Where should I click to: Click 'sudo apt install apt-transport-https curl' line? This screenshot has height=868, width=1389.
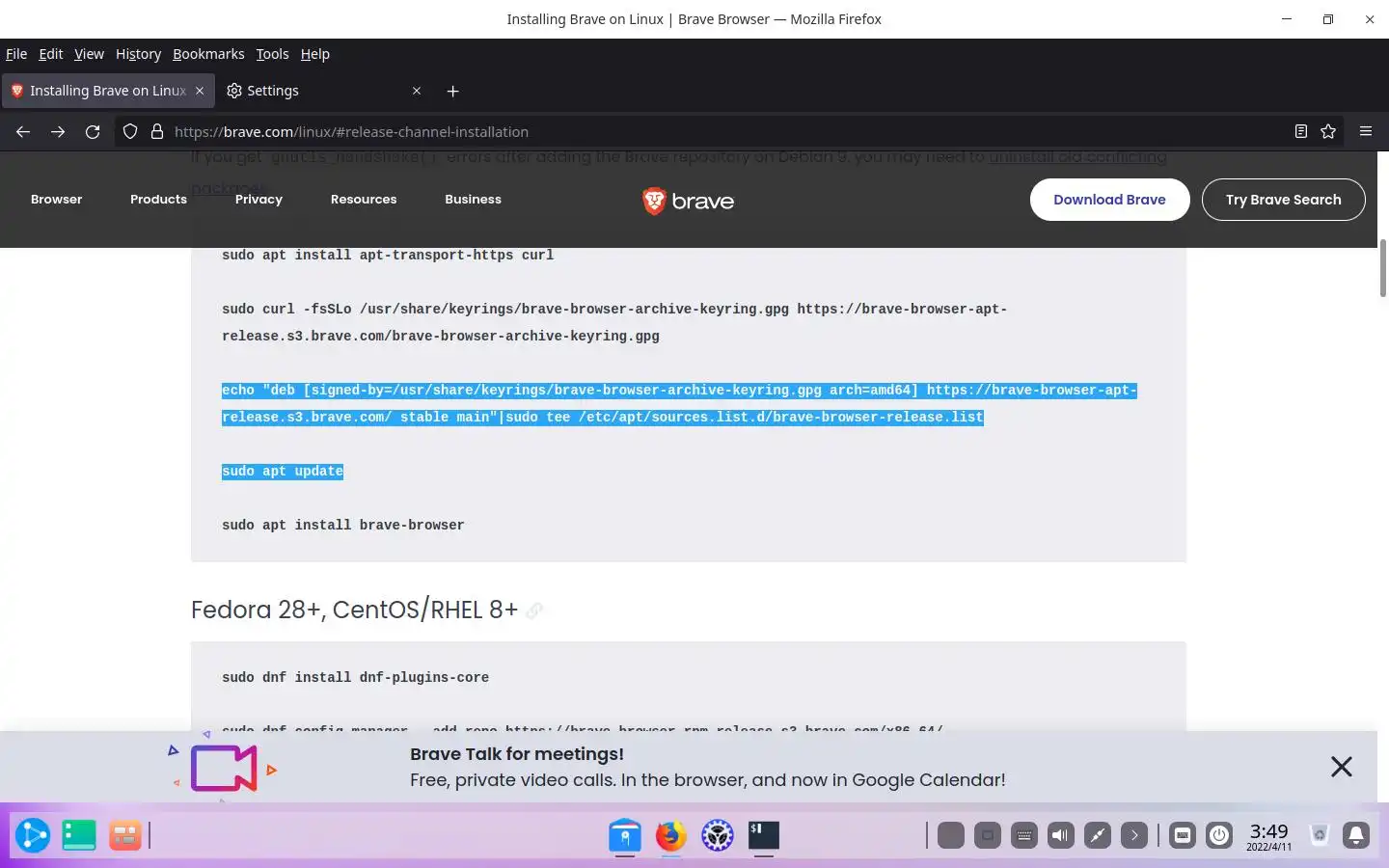[x=388, y=256]
